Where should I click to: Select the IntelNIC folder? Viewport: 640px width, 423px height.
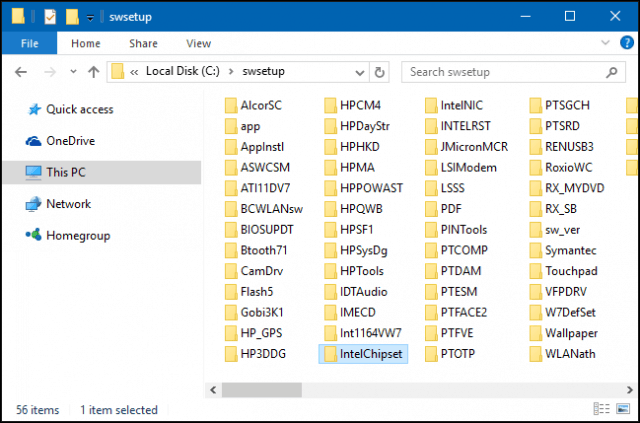click(x=454, y=105)
